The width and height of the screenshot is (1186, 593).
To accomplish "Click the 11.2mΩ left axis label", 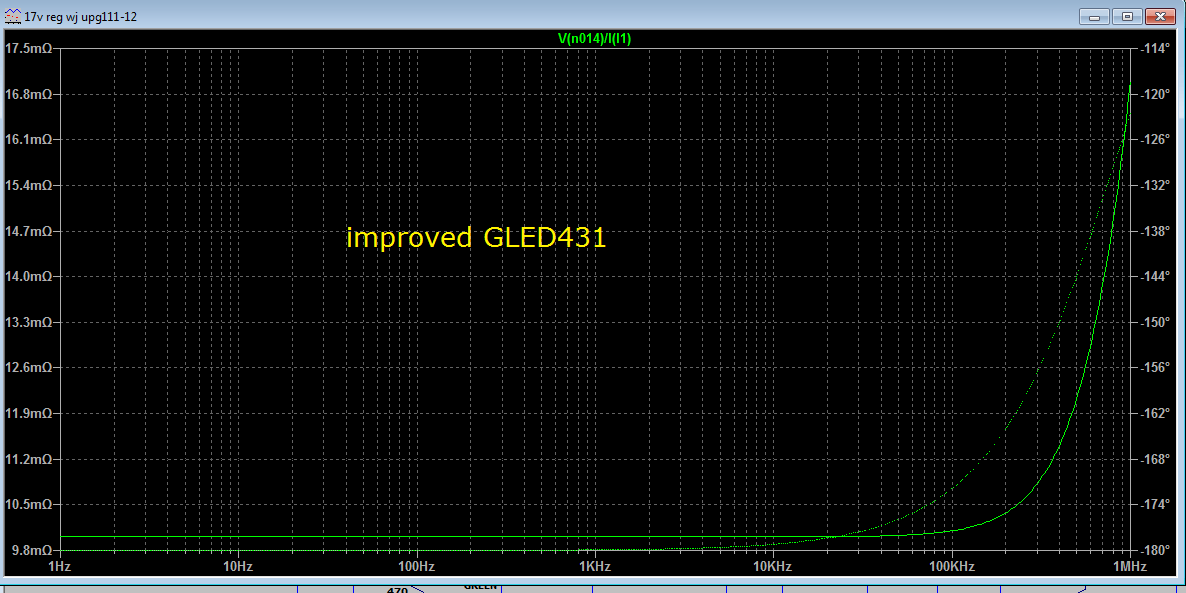I will (x=28, y=459).
